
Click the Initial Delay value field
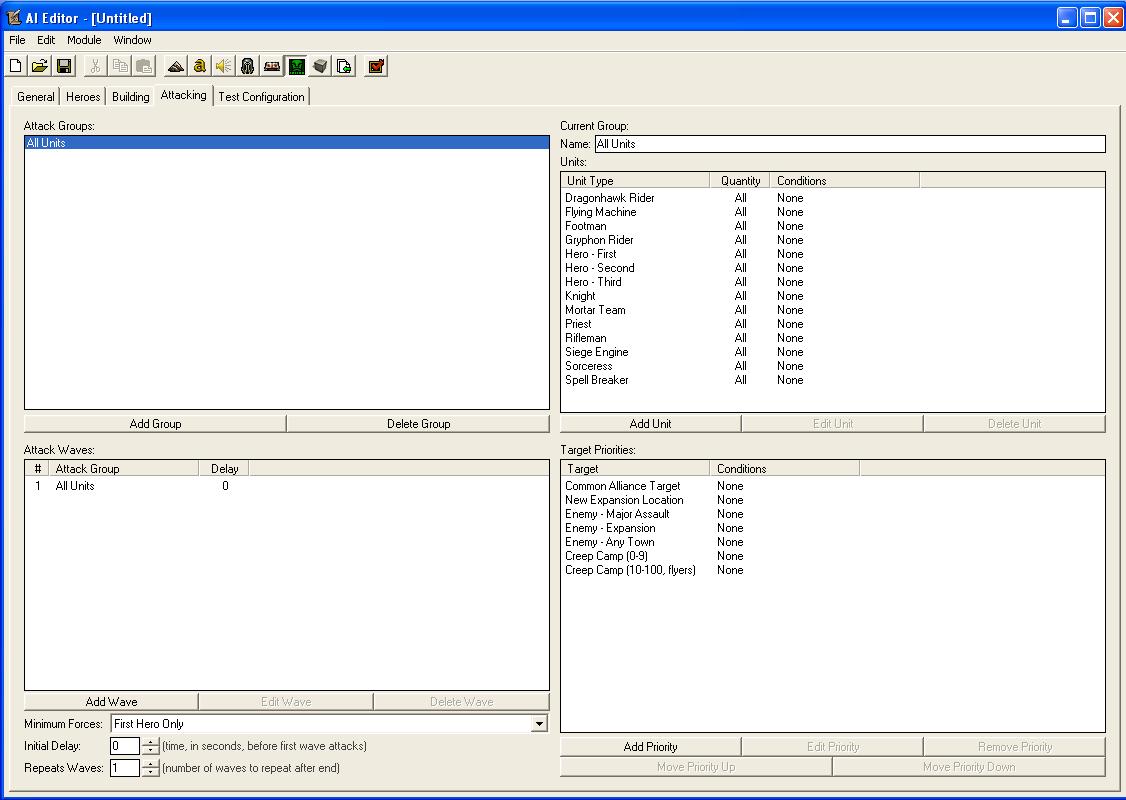[x=125, y=746]
